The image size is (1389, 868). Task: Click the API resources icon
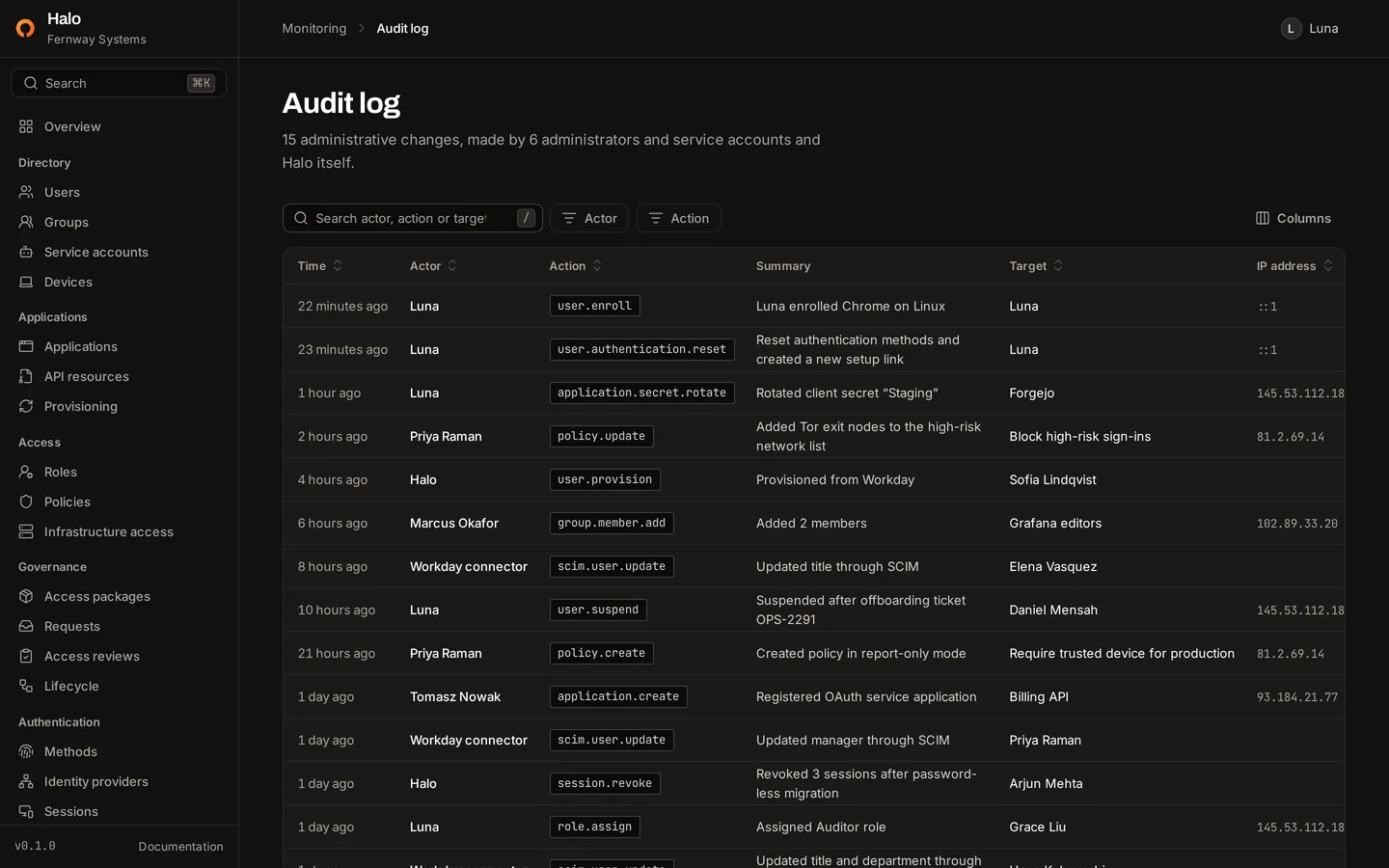click(26, 376)
